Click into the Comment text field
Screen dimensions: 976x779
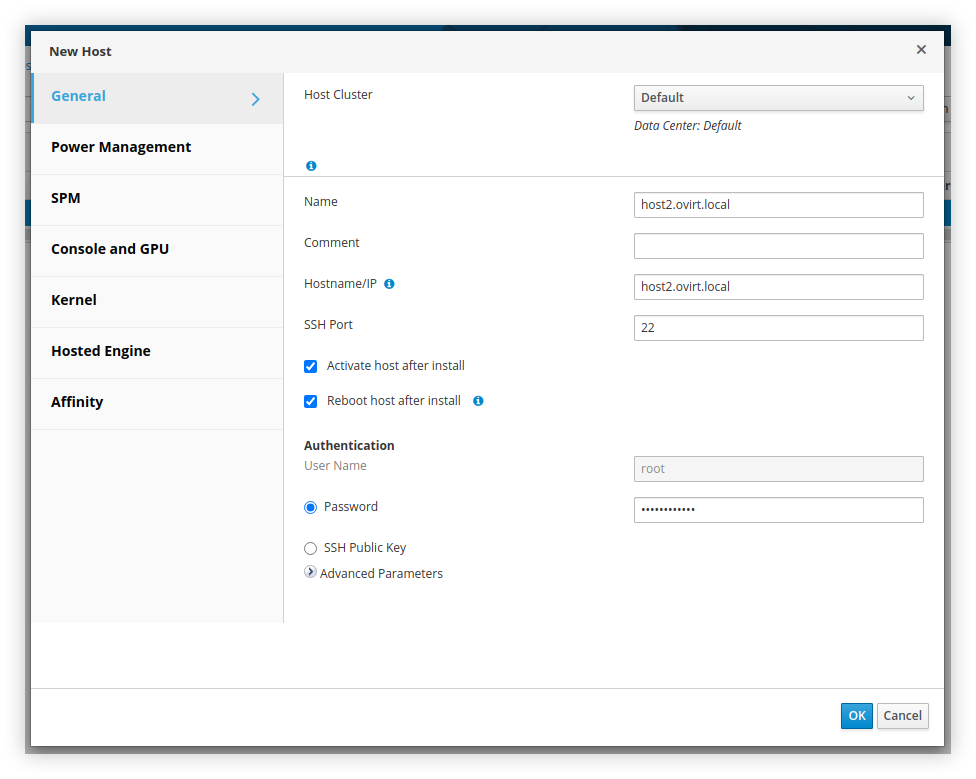tap(778, 246)
